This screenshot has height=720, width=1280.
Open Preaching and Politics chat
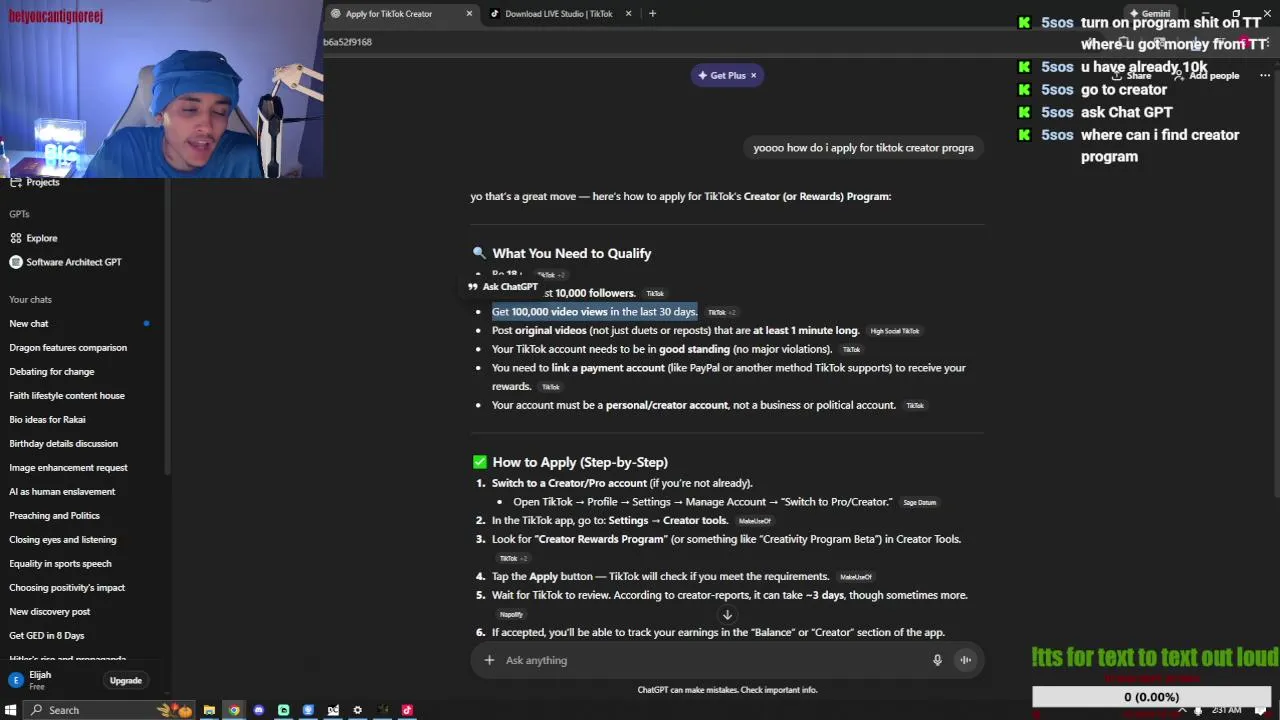click(x=54, y=516)
